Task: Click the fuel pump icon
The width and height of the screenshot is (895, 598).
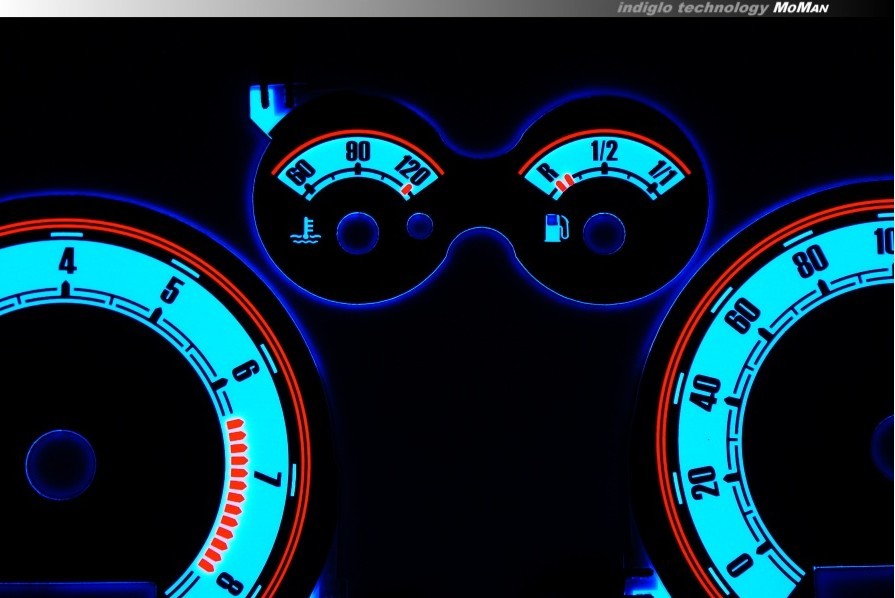Action: [x=557, y=227]
